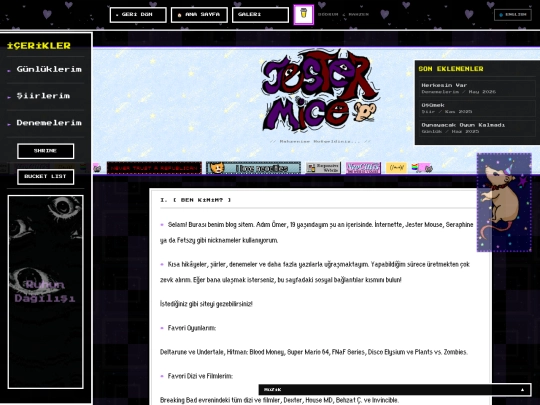Click the İÇERİKLER sidebar heading
The image size is (540, 405).
click(39, 45)
